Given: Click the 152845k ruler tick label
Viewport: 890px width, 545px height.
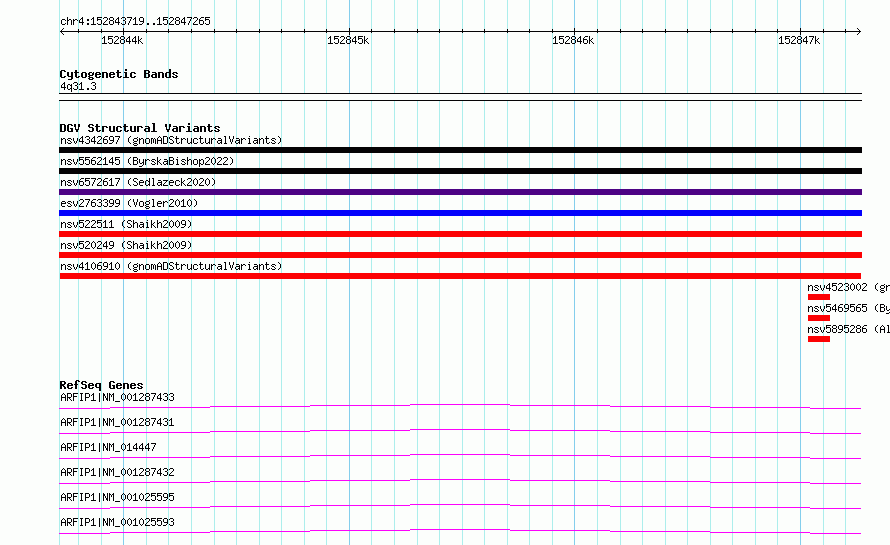Looking at the screenshot, I should pos(348,40).
